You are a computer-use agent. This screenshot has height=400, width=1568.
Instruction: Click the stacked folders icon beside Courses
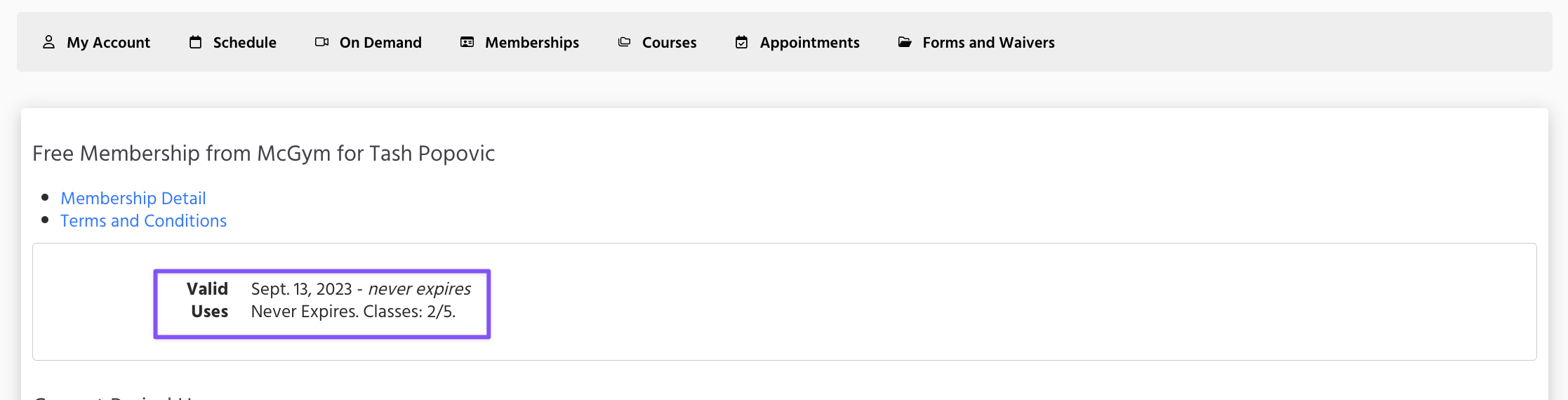pos(624,42)
